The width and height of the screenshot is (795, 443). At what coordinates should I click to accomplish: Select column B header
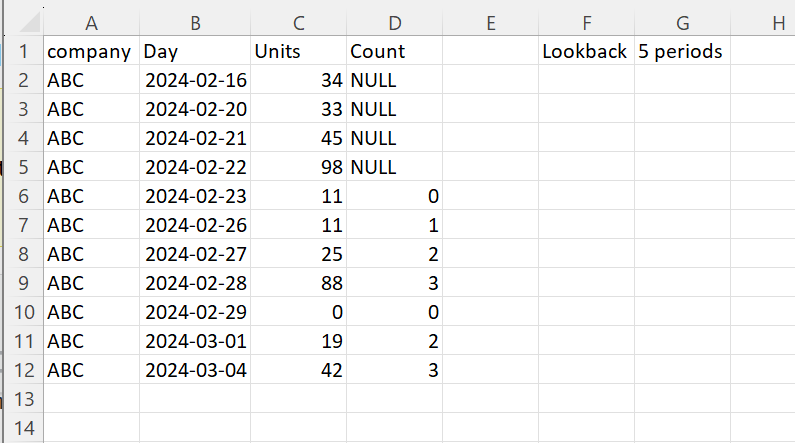[195, 23]
